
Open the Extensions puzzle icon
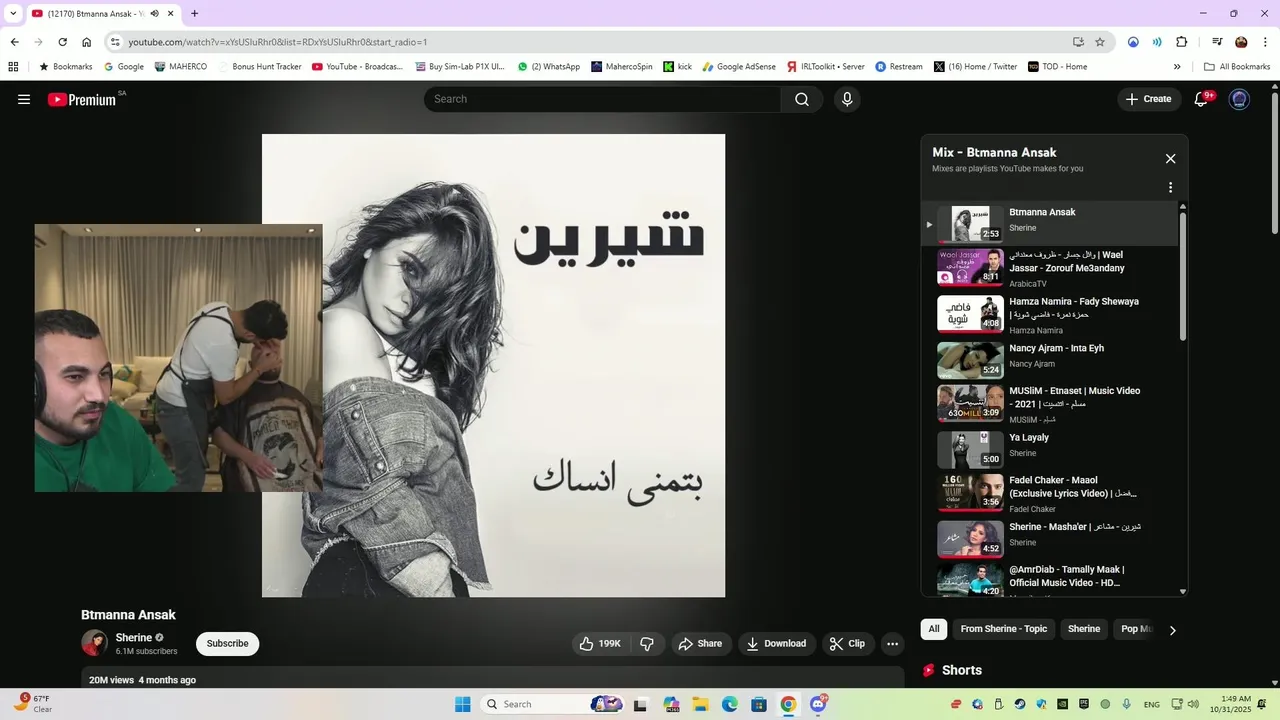(x=1182, y=42)
